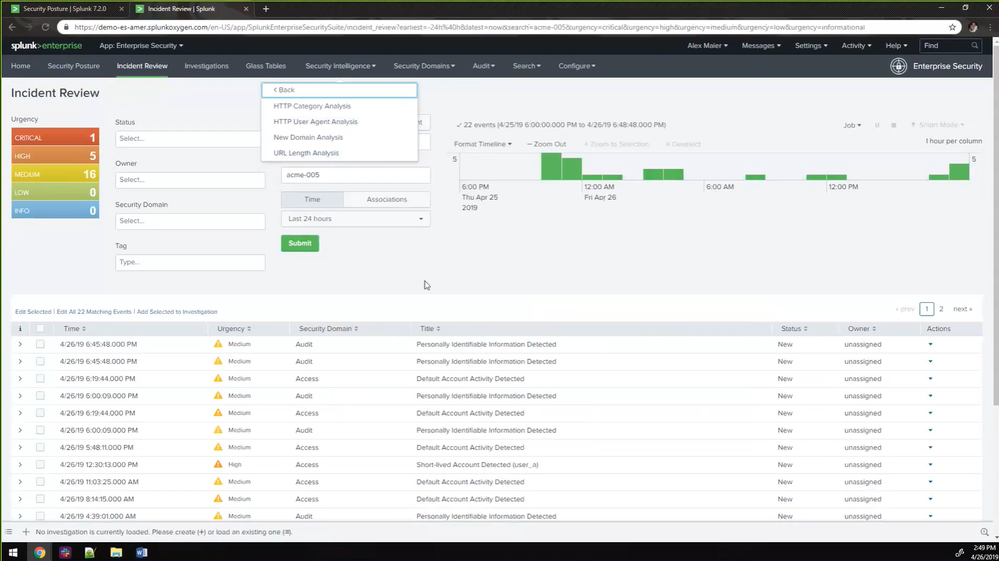Open the Format Timeline dropdown

[x=482, y=144]
